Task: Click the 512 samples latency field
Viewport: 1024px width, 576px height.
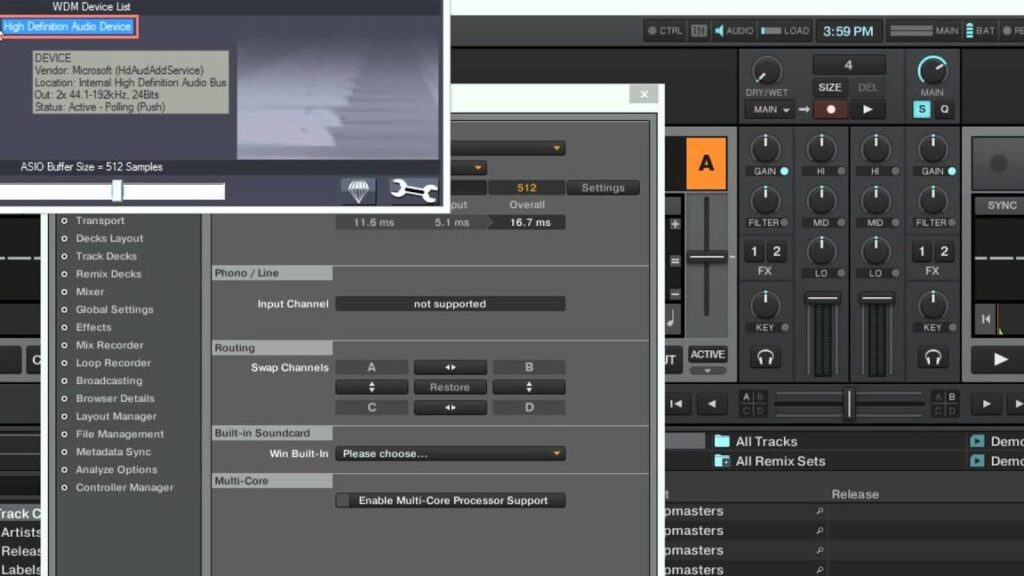Action: (x=527, y=186)
